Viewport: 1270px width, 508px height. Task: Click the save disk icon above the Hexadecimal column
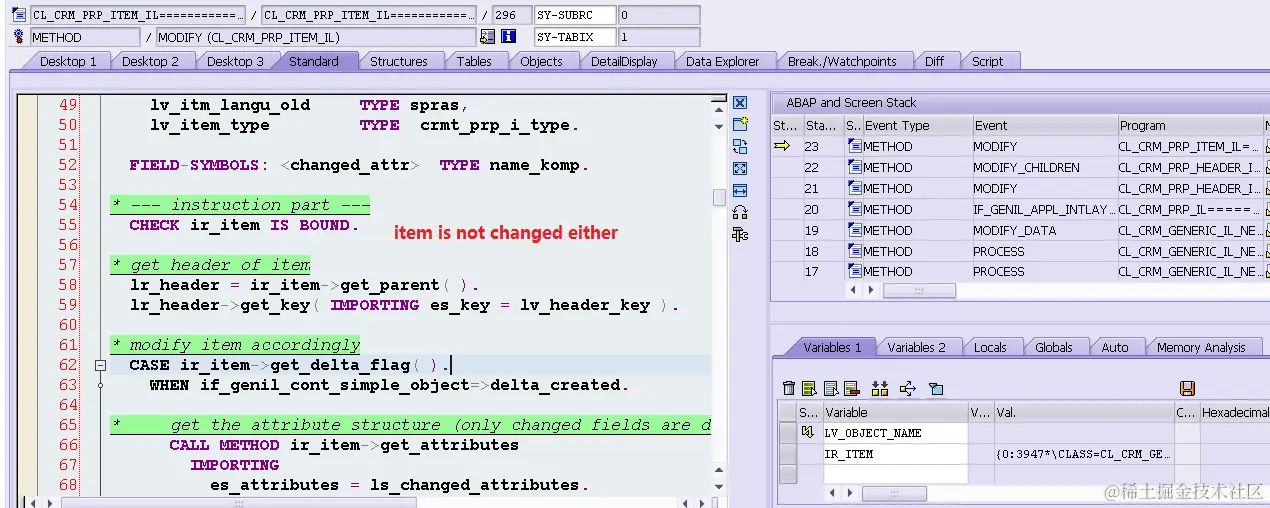[1188, 388]
